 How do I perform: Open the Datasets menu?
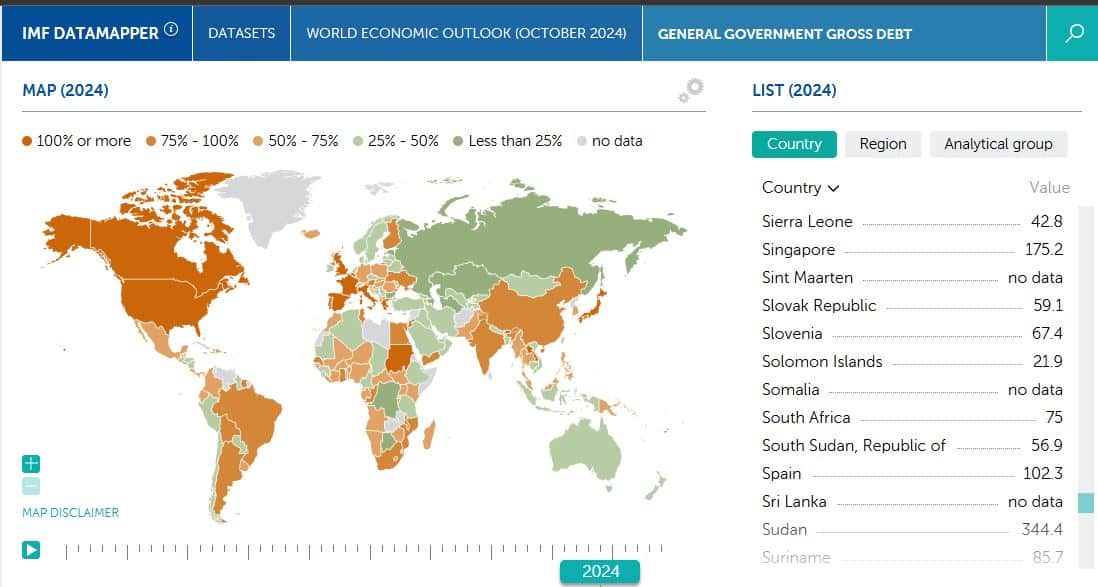point(241,33)
